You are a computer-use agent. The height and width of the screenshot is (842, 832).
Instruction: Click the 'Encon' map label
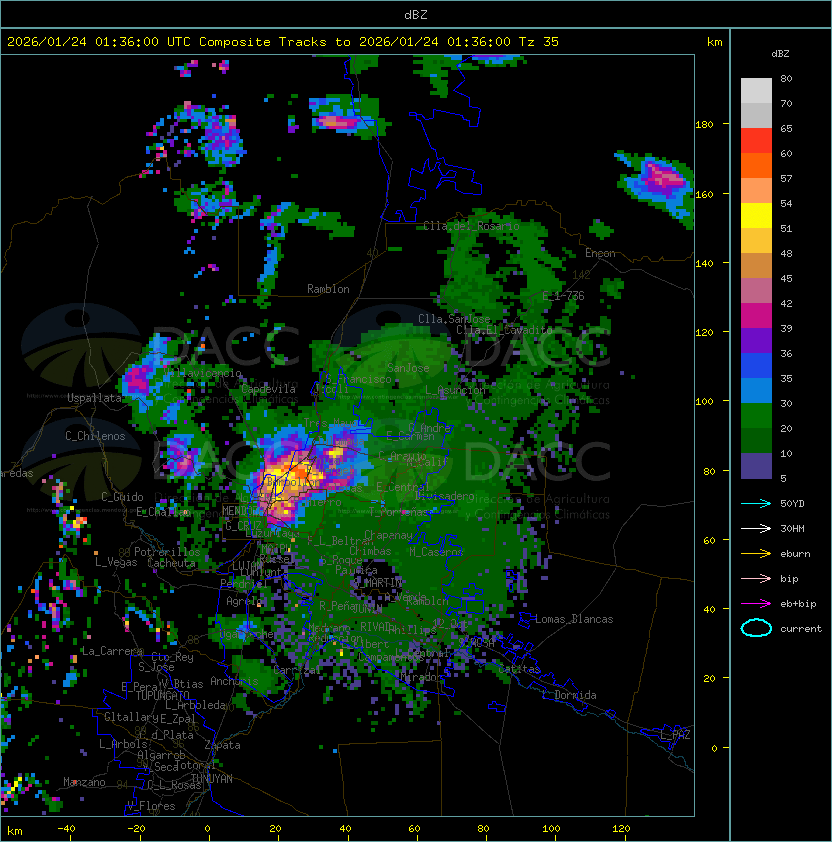600,253
